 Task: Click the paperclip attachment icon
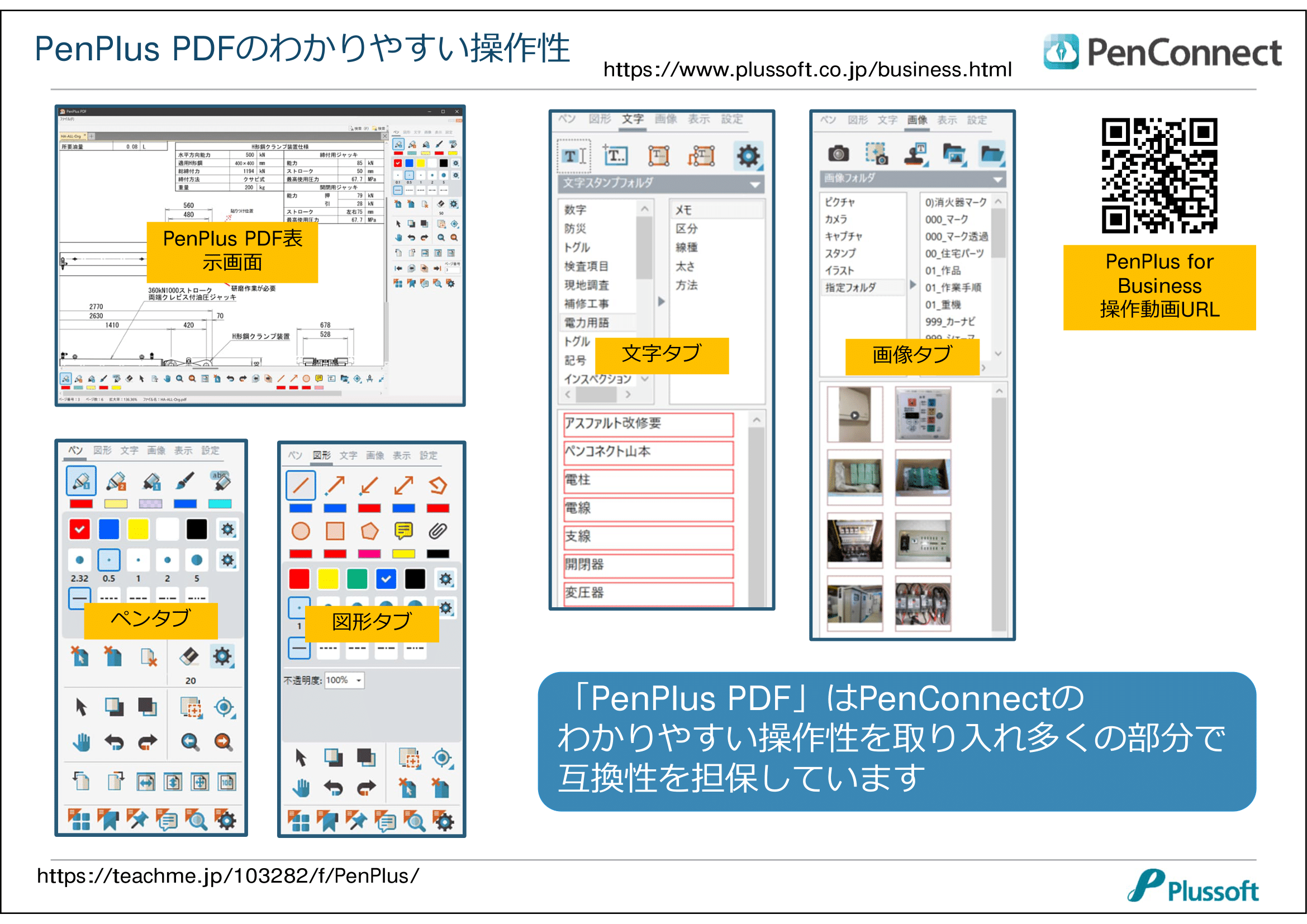(x=437, y=531)
